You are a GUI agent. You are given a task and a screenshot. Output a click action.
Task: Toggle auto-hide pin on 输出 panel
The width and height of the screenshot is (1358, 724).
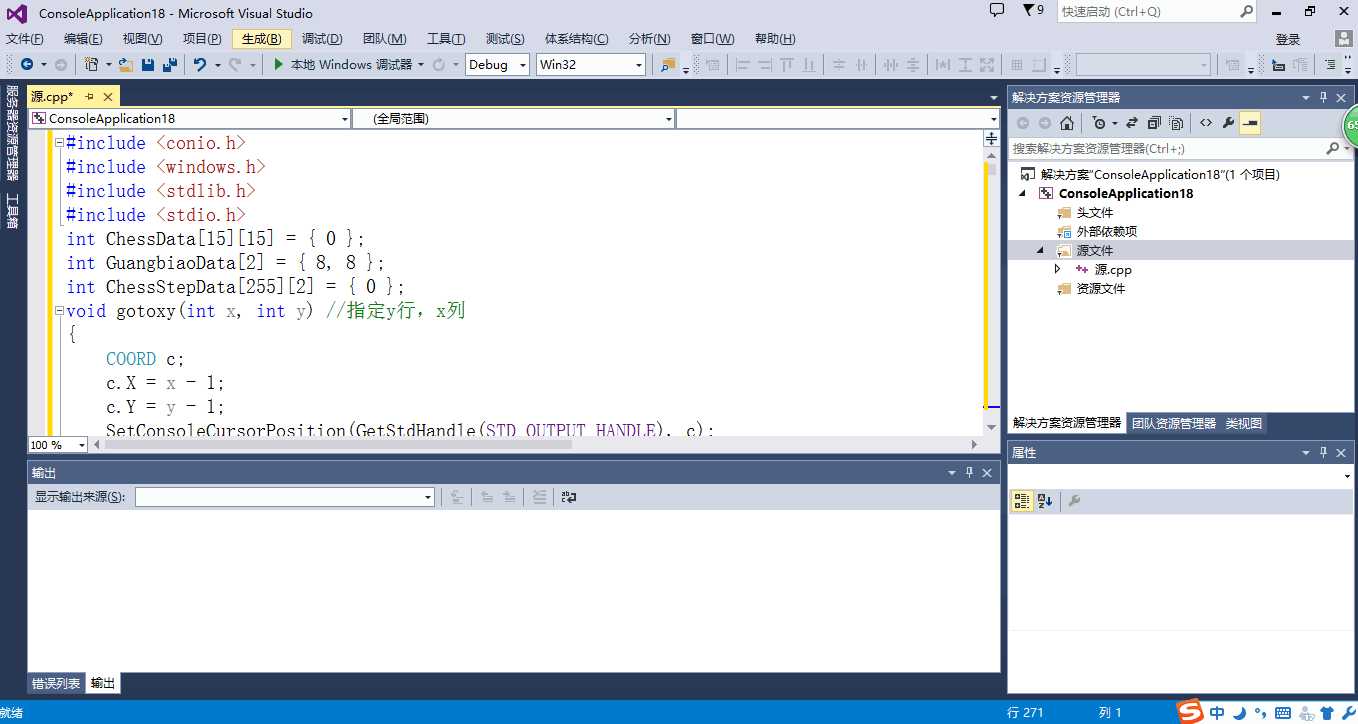click(x=969, y=472)
